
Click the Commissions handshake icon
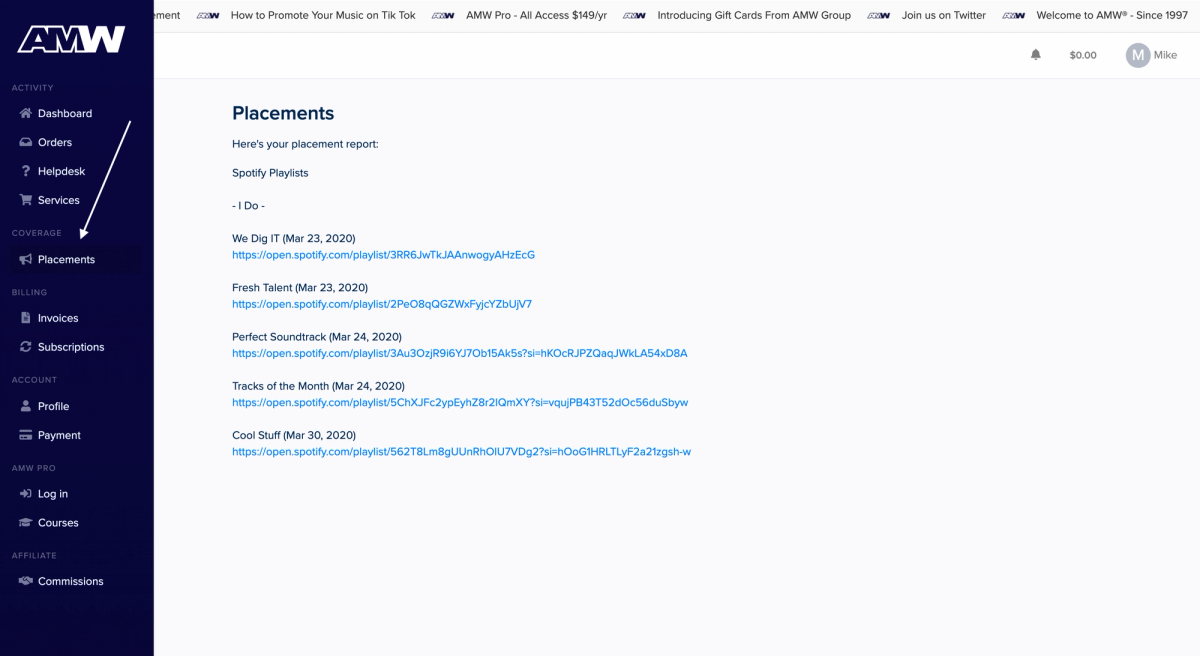[x=26, y=581]
